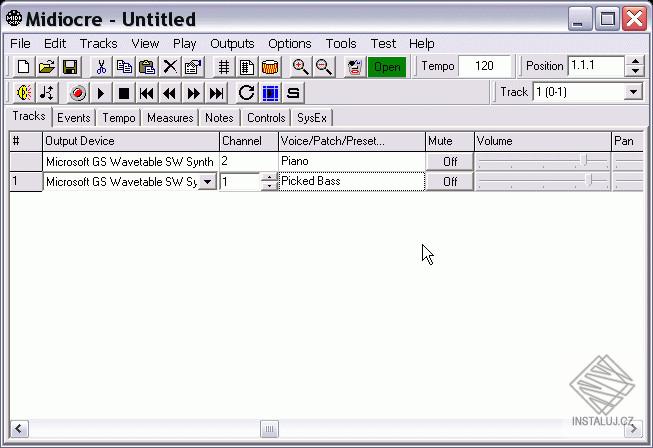Viewport: 653px width, 448px height.
Task: Switch to the Notes tab
Action: 219,118
